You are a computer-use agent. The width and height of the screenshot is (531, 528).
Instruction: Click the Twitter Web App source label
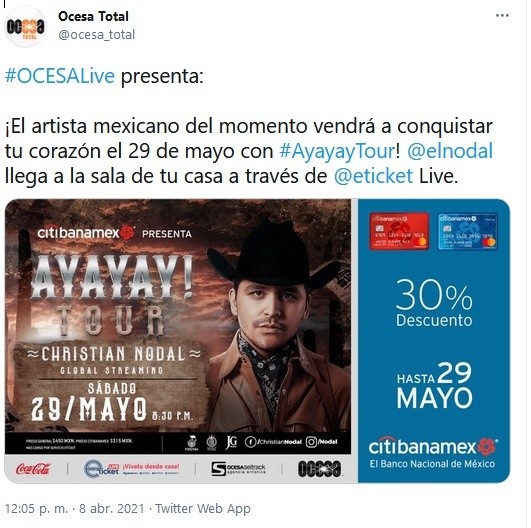(x=203, y=508)
